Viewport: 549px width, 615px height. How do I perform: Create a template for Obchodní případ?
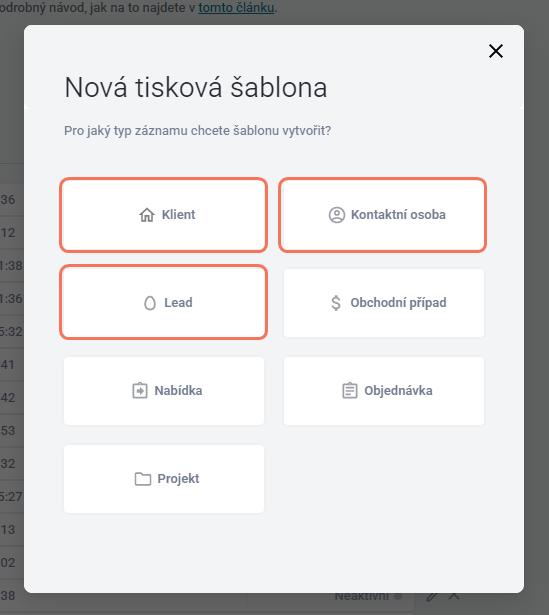tap(384, 303)
